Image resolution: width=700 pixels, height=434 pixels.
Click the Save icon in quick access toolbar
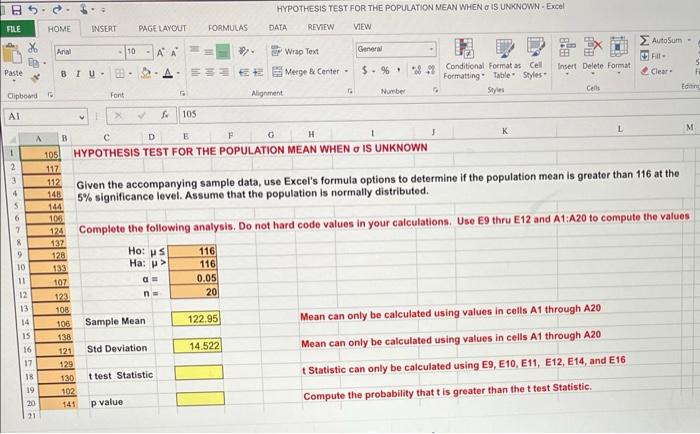point(16,9)
